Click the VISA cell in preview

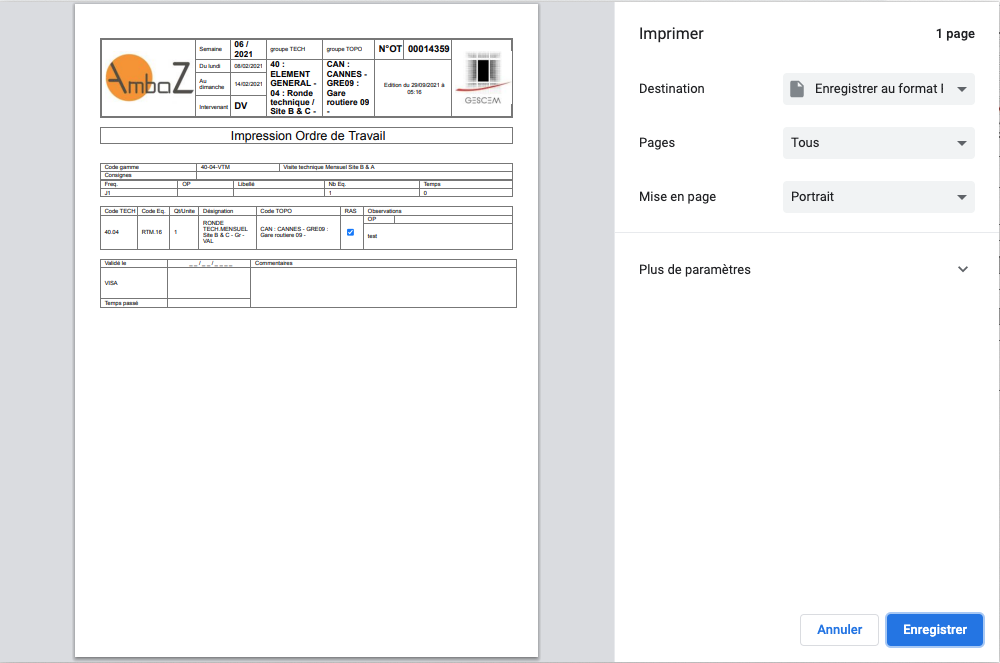tap(134, 283)
